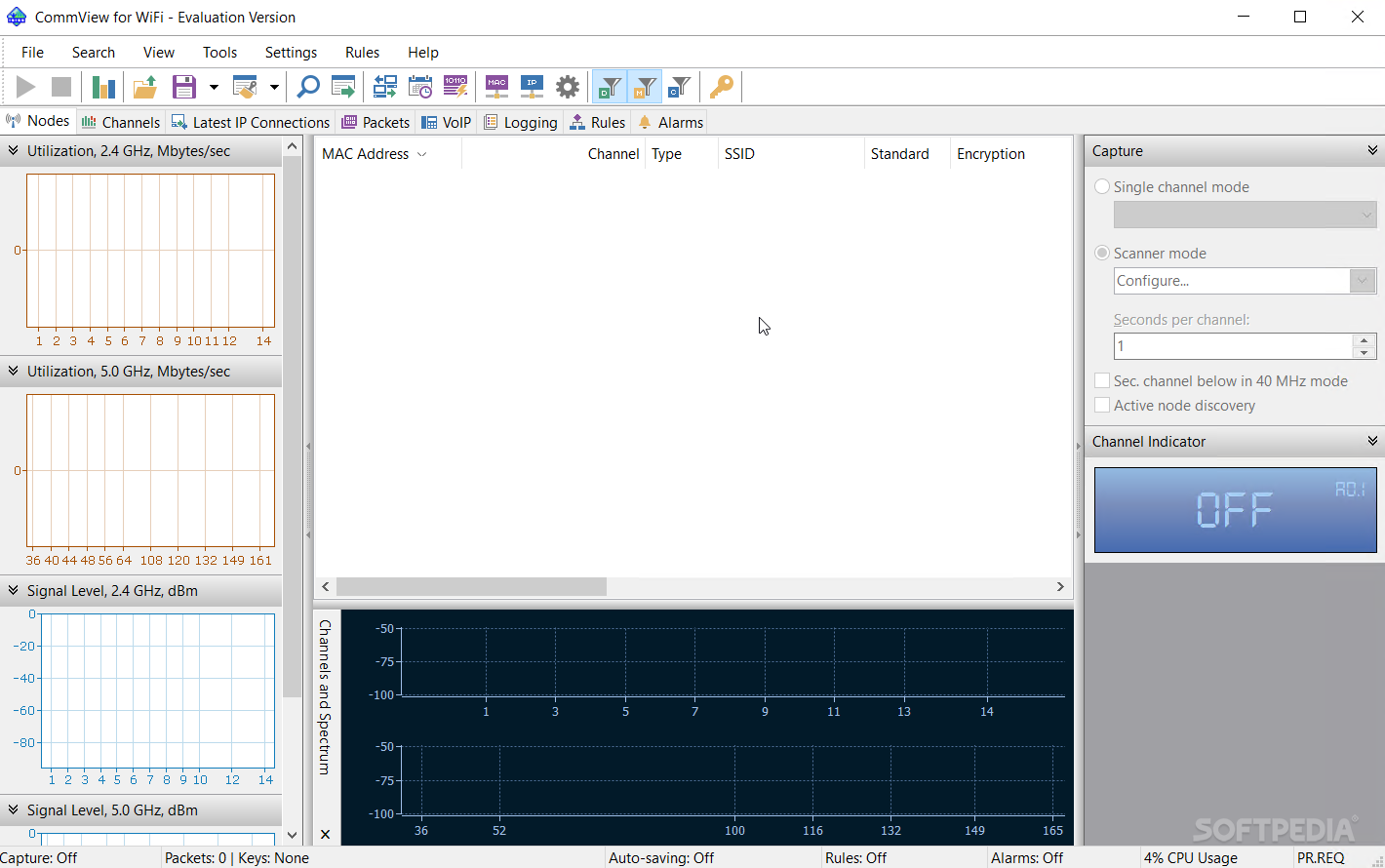This screenshot has width=1385, height=868.
Task: Open the single channel selection dropdown
Action: tap(1246, 215)
